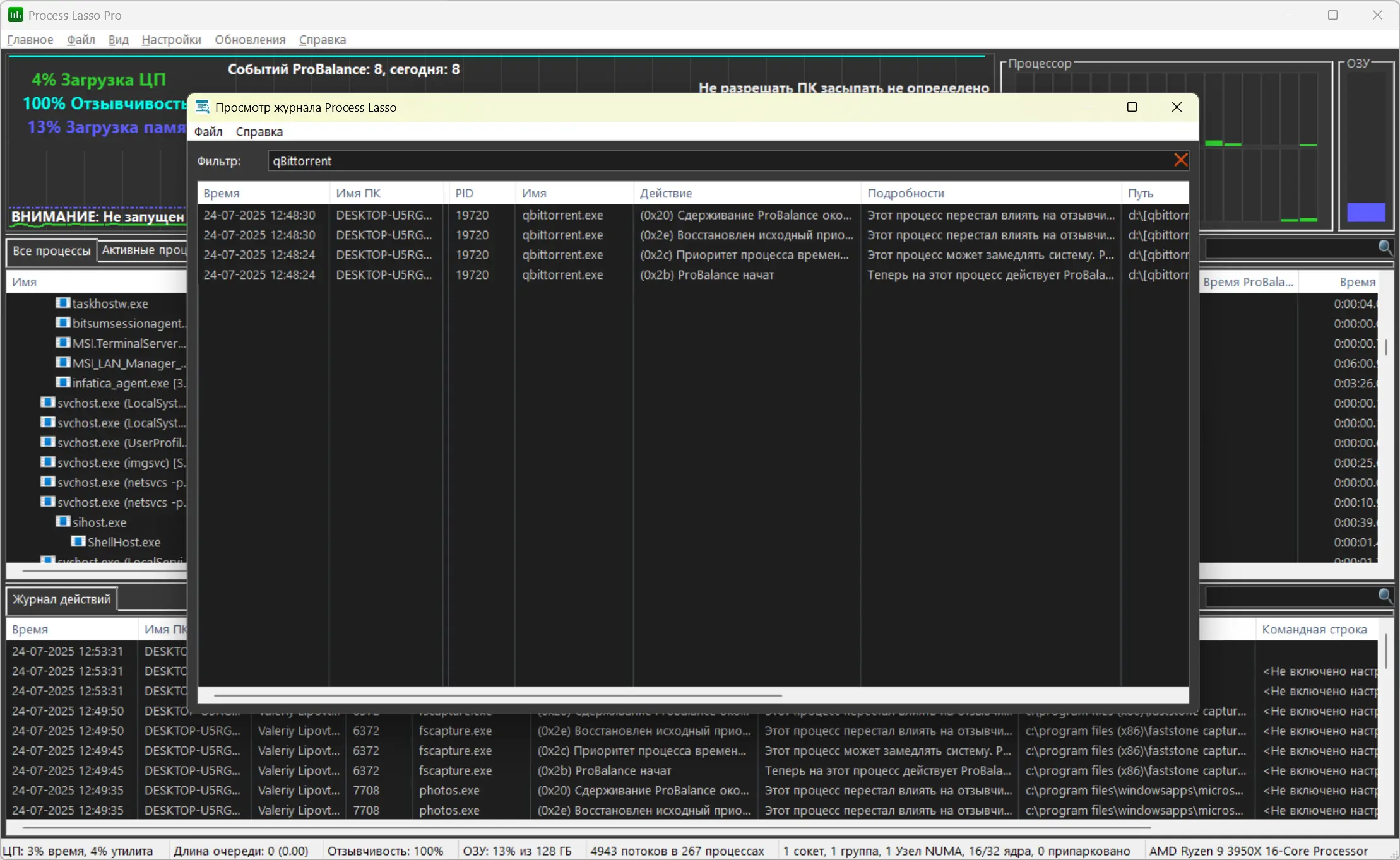Viewport: 1400px width, 860px height.
Task: Sort log by Действие column header
Action: (666, 193)
